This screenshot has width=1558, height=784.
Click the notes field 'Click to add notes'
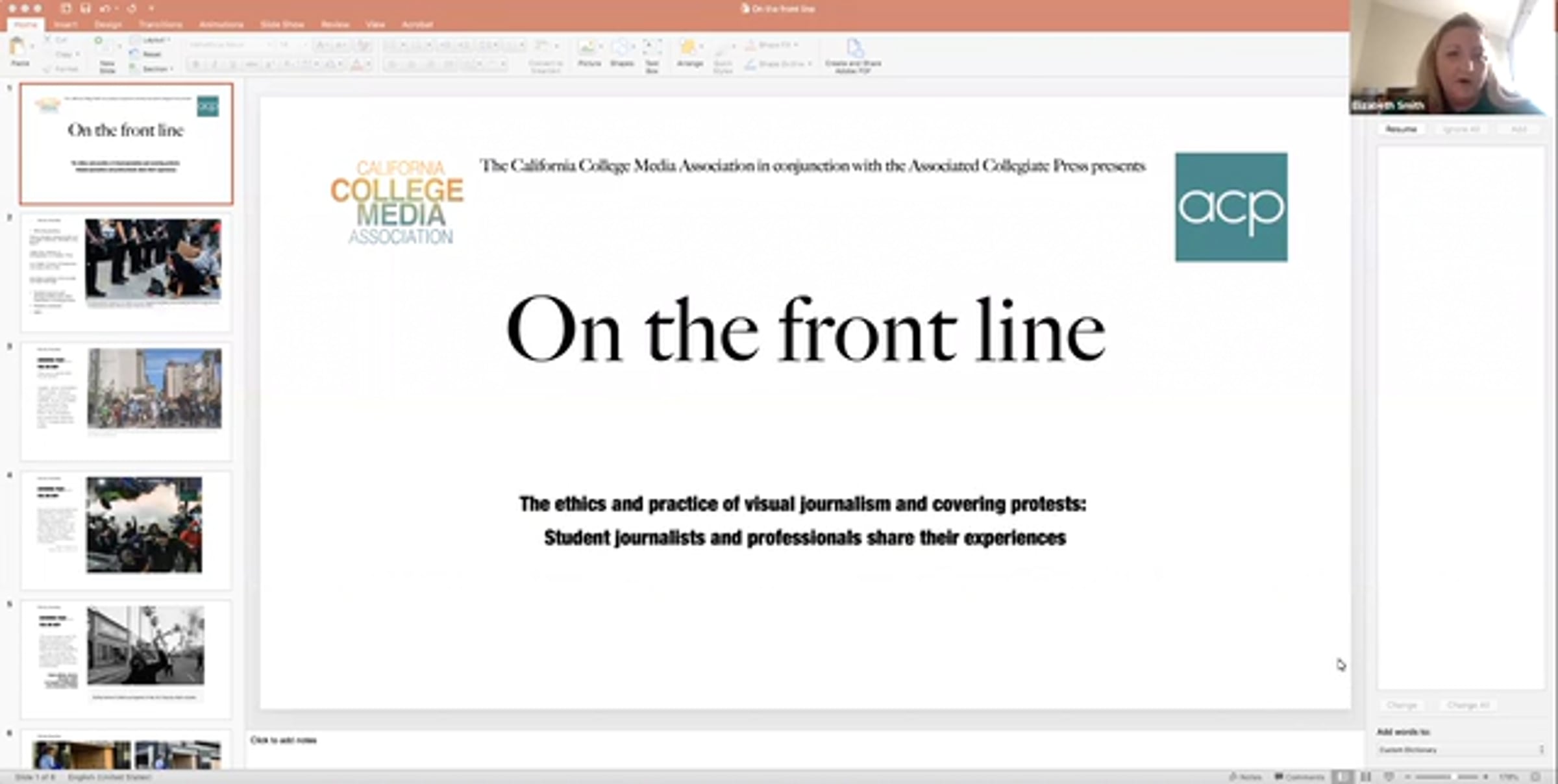284,740
